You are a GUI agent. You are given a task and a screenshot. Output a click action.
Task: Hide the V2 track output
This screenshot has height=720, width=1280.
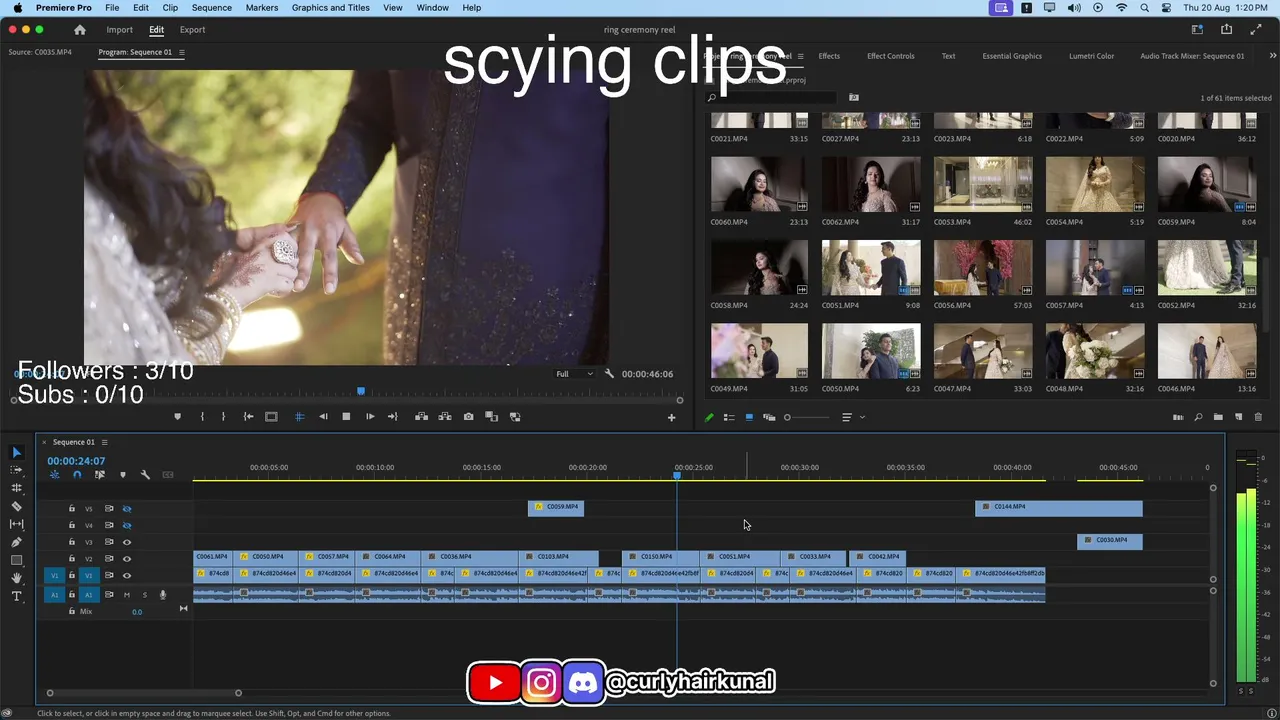pyautogui.click(x=127, y=559)
